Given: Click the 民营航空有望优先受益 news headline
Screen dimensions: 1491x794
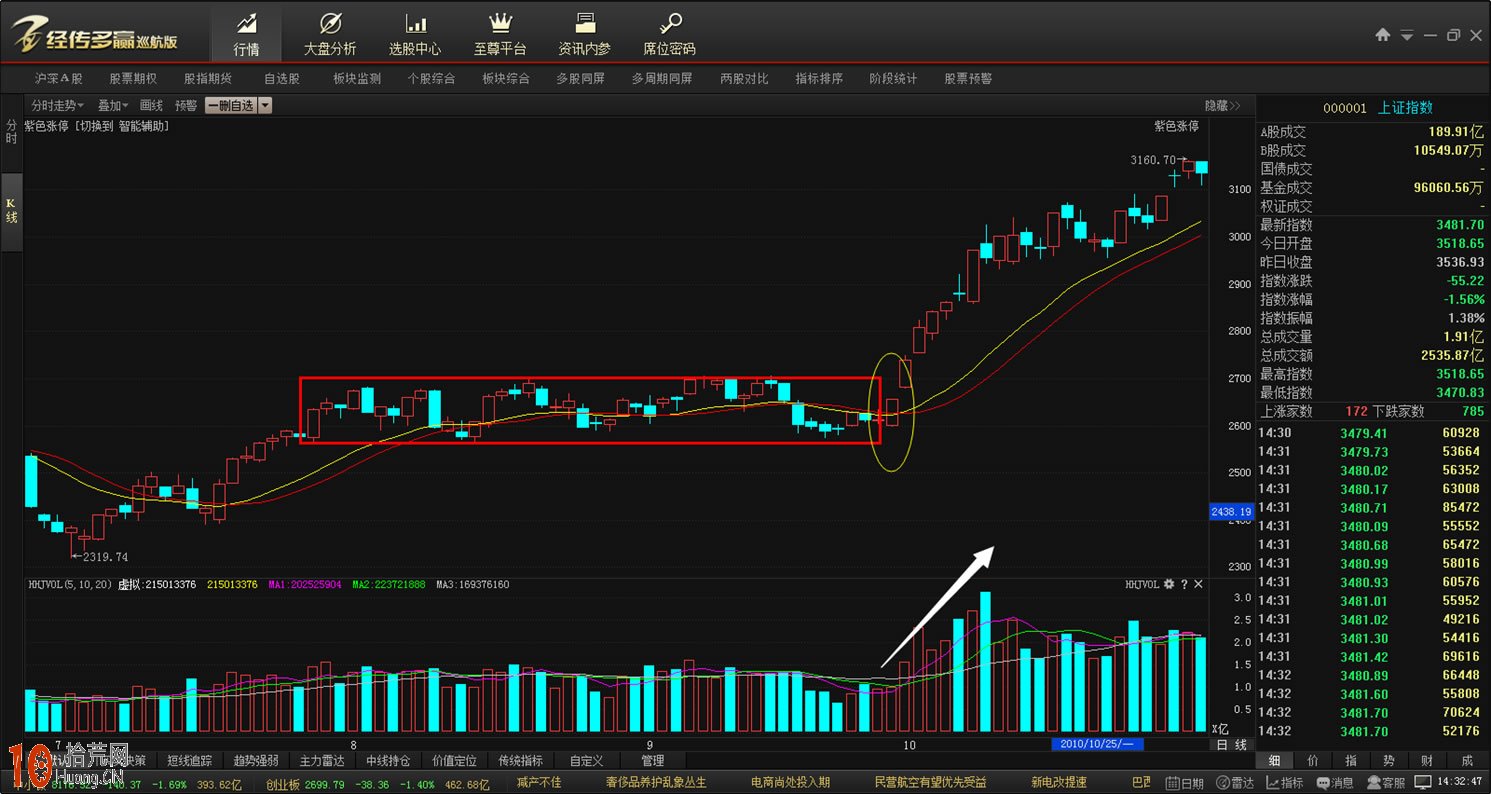Looking at the screenshot, I should click(930, 783).
